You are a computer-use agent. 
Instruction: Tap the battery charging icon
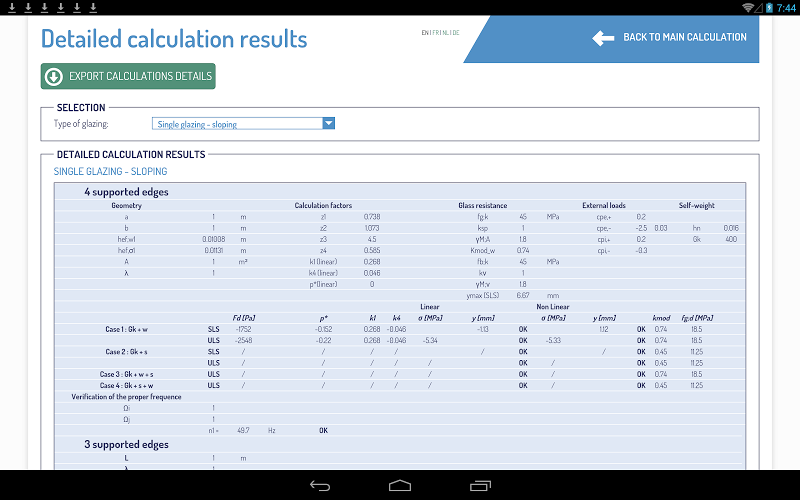pyautogui.click(x=769, y=7)
